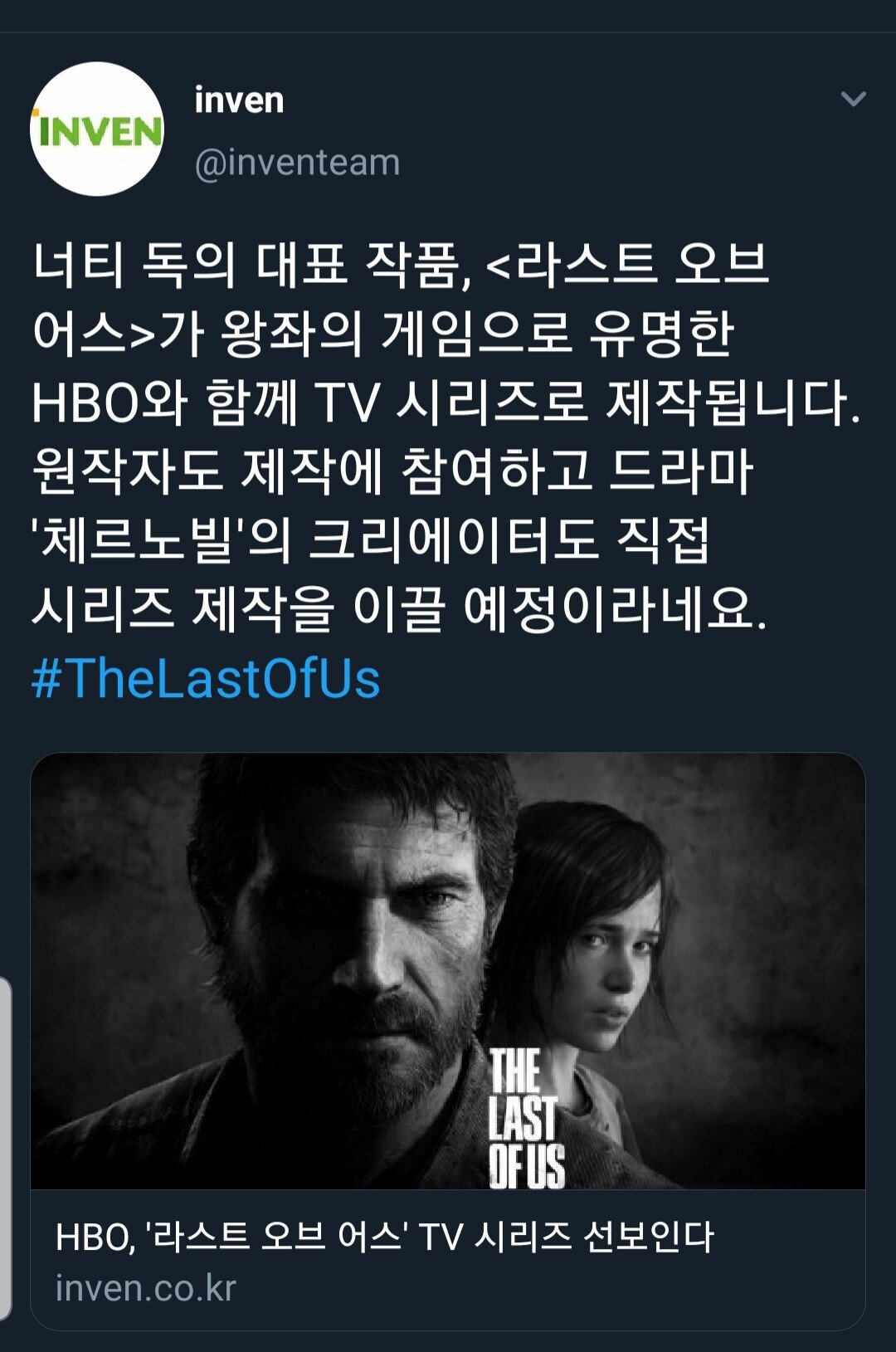The image size is (896, 1352).
Task: Click the bottom text area of the link card
Action: [x=448, y=1259]
